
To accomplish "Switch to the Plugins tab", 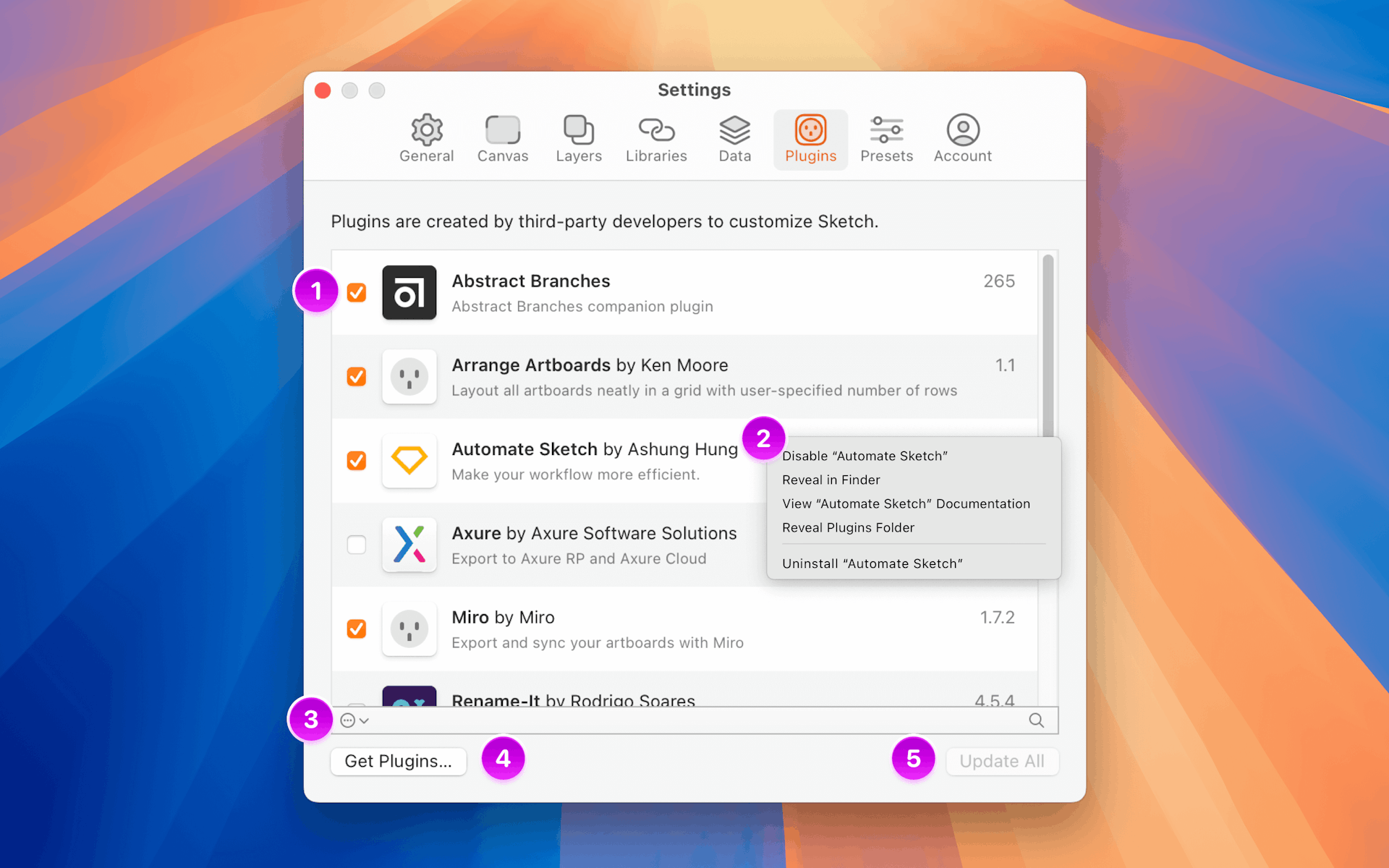I will 810,137.
